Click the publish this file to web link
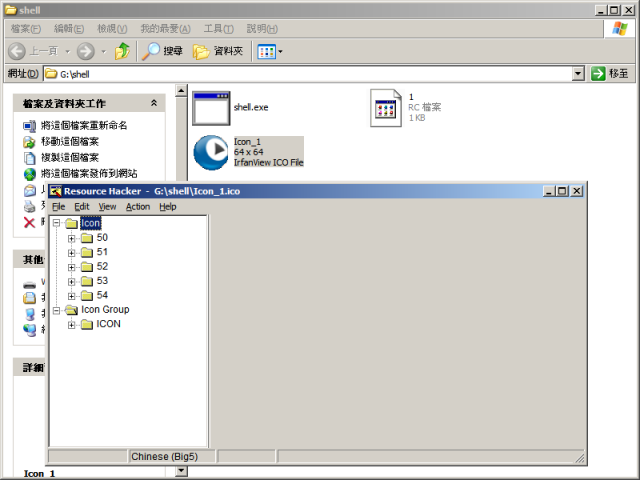This screenshot has width=640, height=480. pyautogui.click(x=89, y=173)
